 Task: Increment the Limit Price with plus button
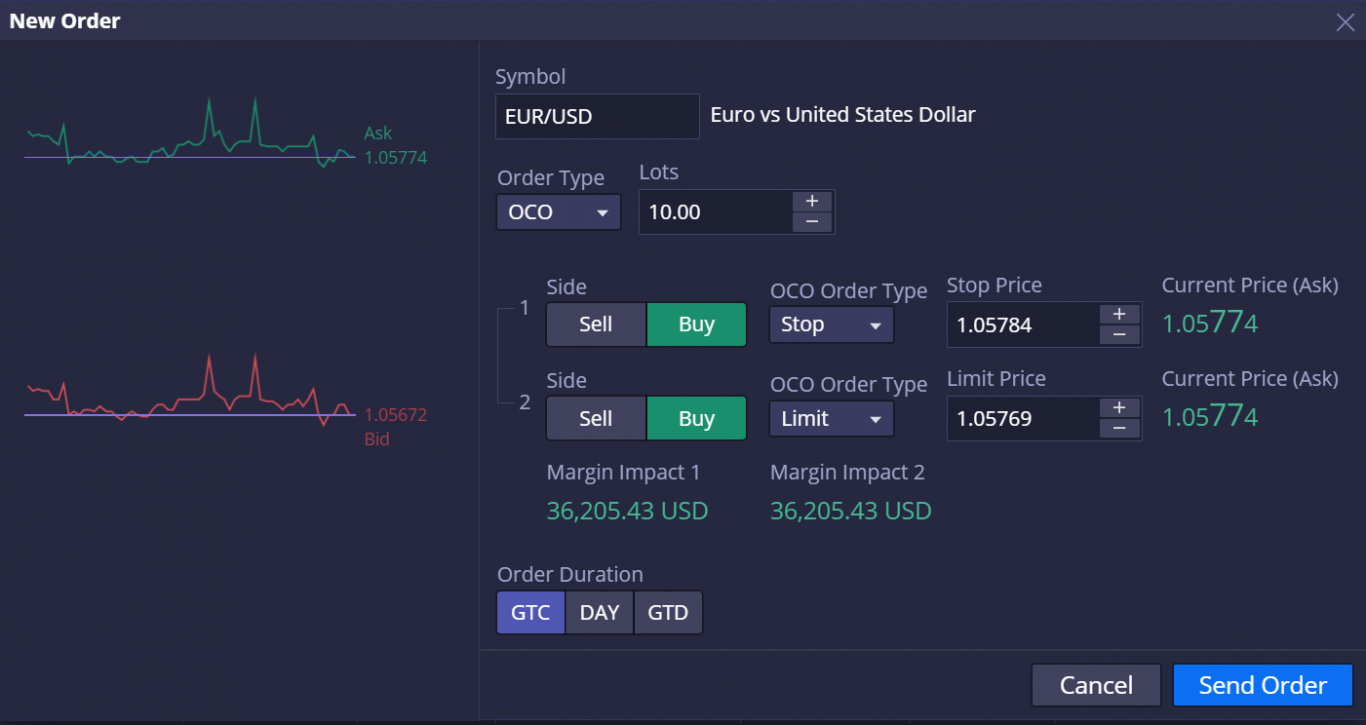click(1120, 406)
